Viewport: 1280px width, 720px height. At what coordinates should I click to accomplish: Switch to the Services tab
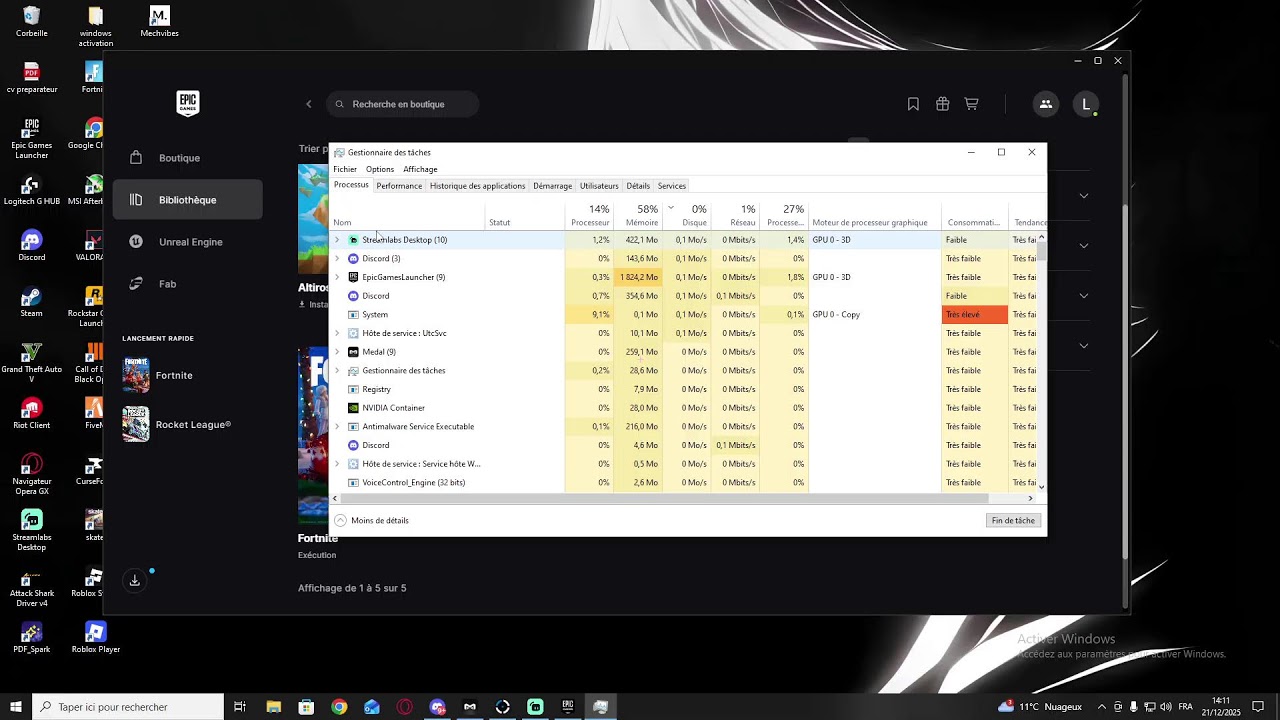point(672,186)
